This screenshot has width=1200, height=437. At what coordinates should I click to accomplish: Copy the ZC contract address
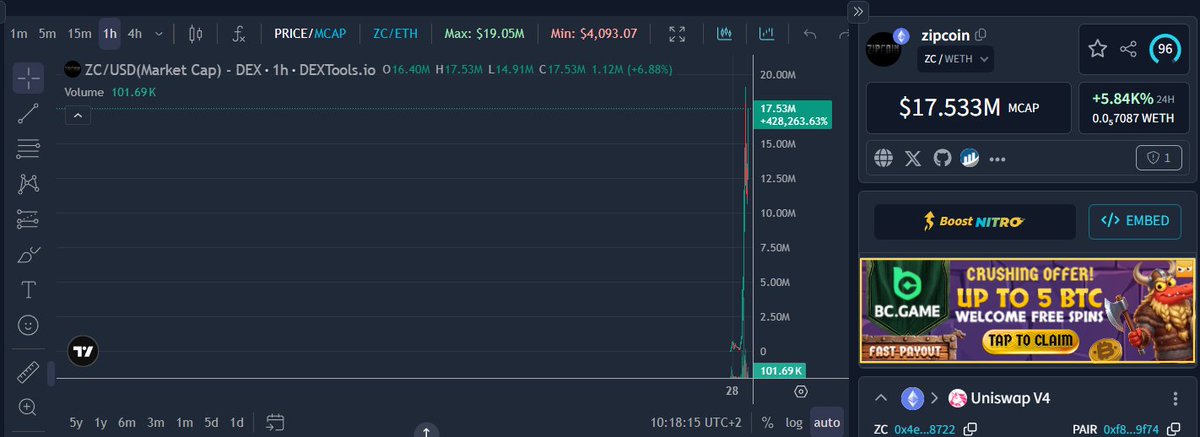[971, 429]
